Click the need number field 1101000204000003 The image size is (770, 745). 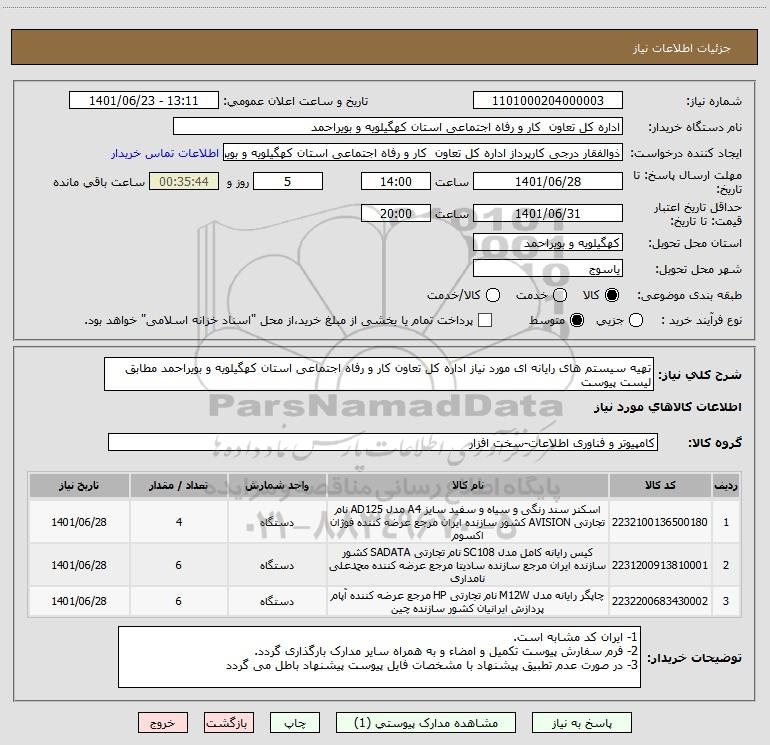[548, 101]
